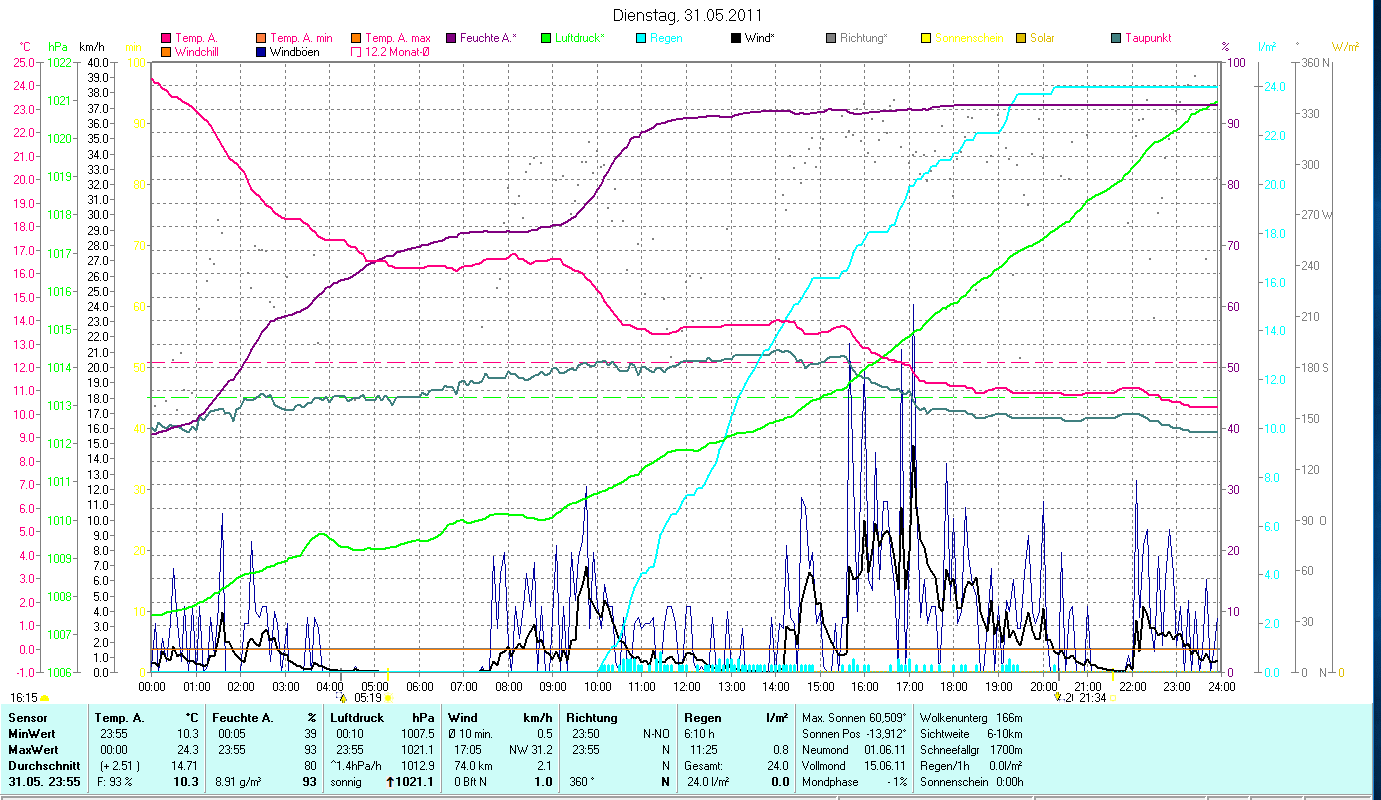The height and width of the screenshot is (800, 1381).
Task: Click the yellow min axis unit label
Action: (x=132, y=47)
